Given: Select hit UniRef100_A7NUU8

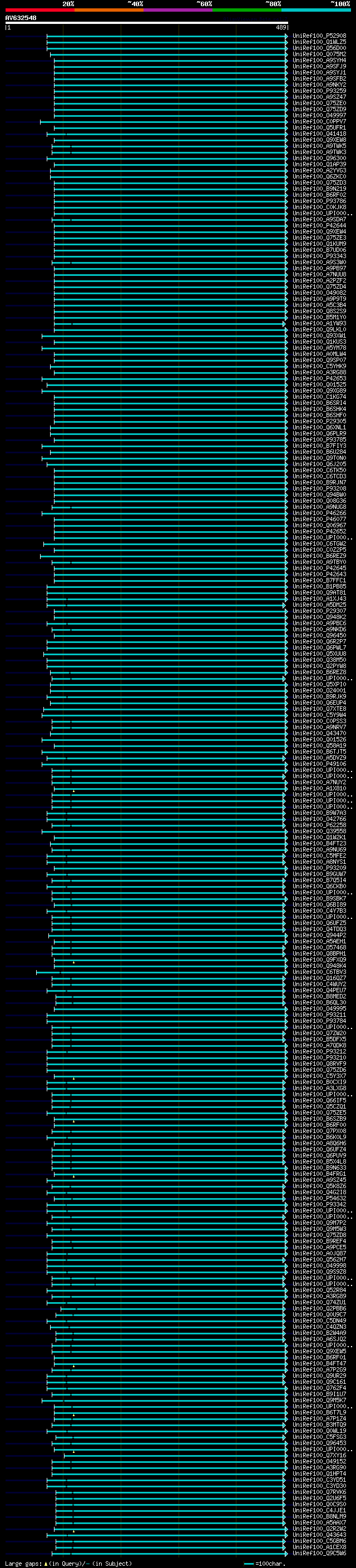Looking at the screenshot, I should (319, 275).
